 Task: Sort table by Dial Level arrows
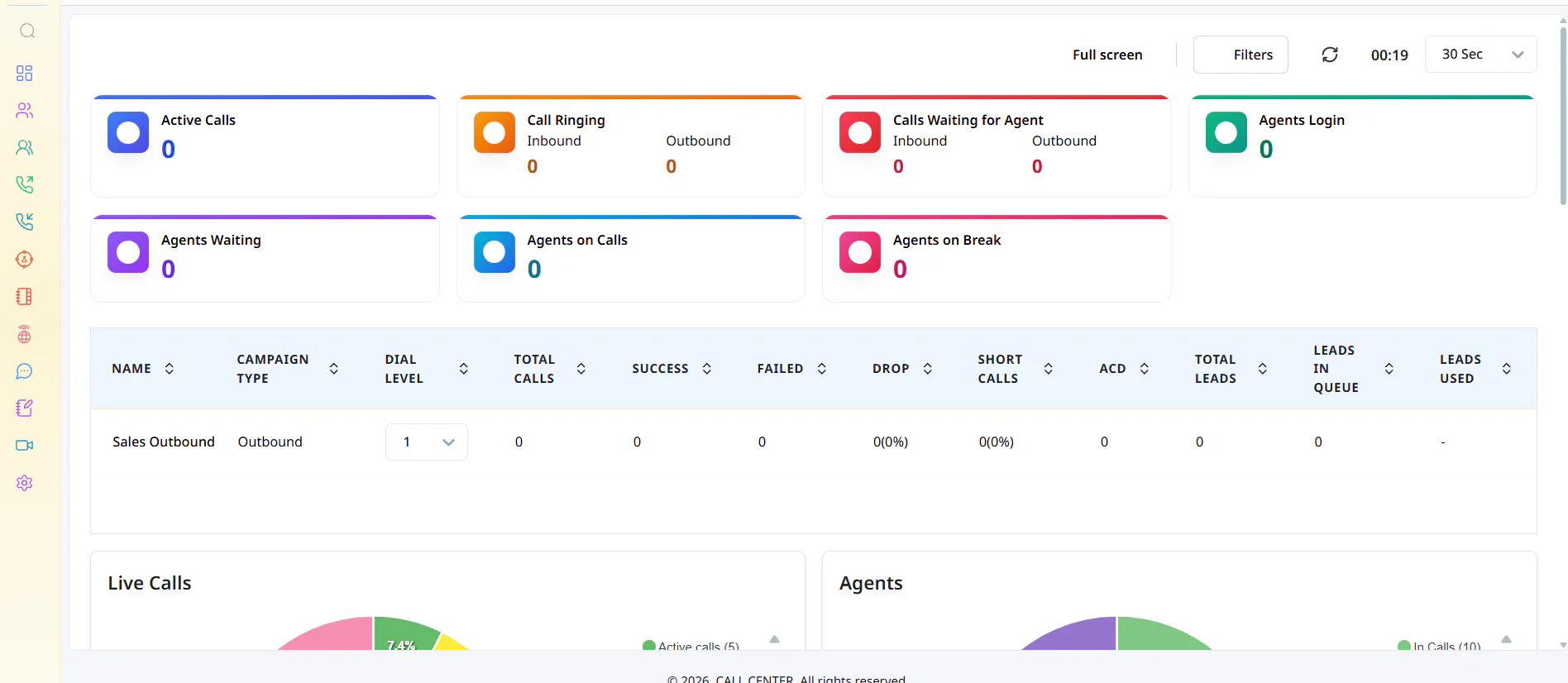coord(464,369)
